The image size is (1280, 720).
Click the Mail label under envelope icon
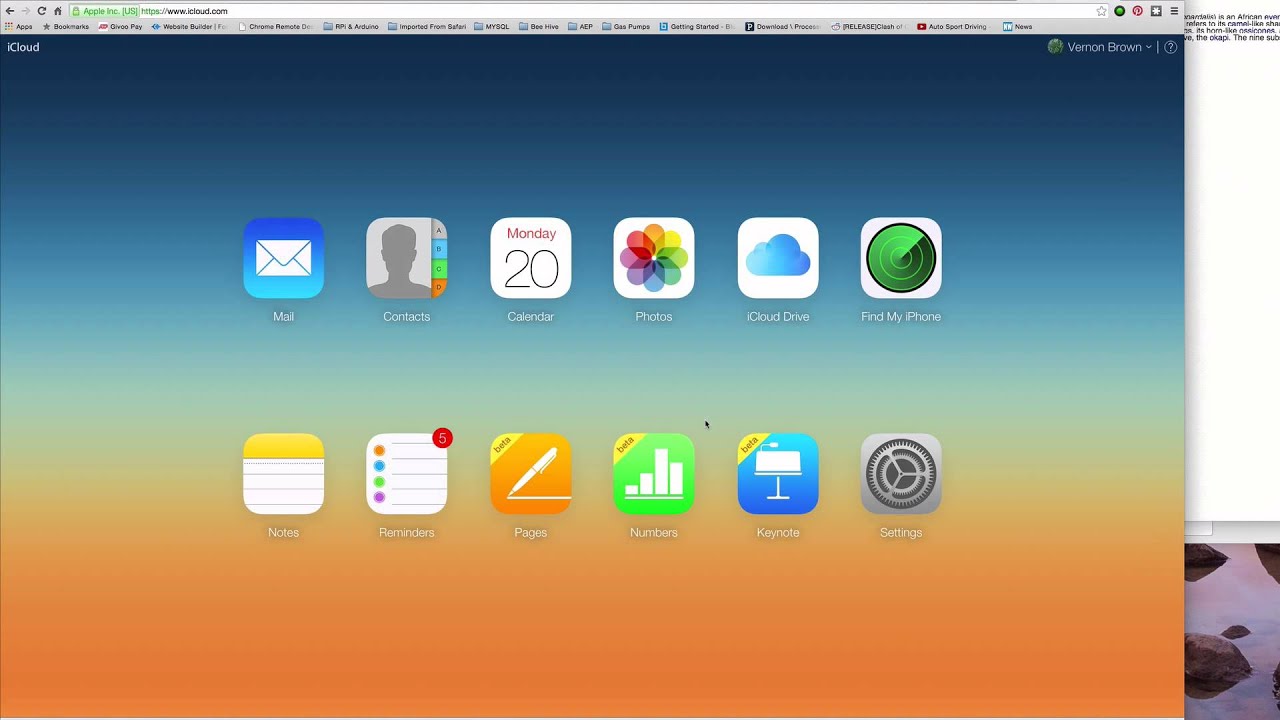pyautogui.click(x=283, y=317)
